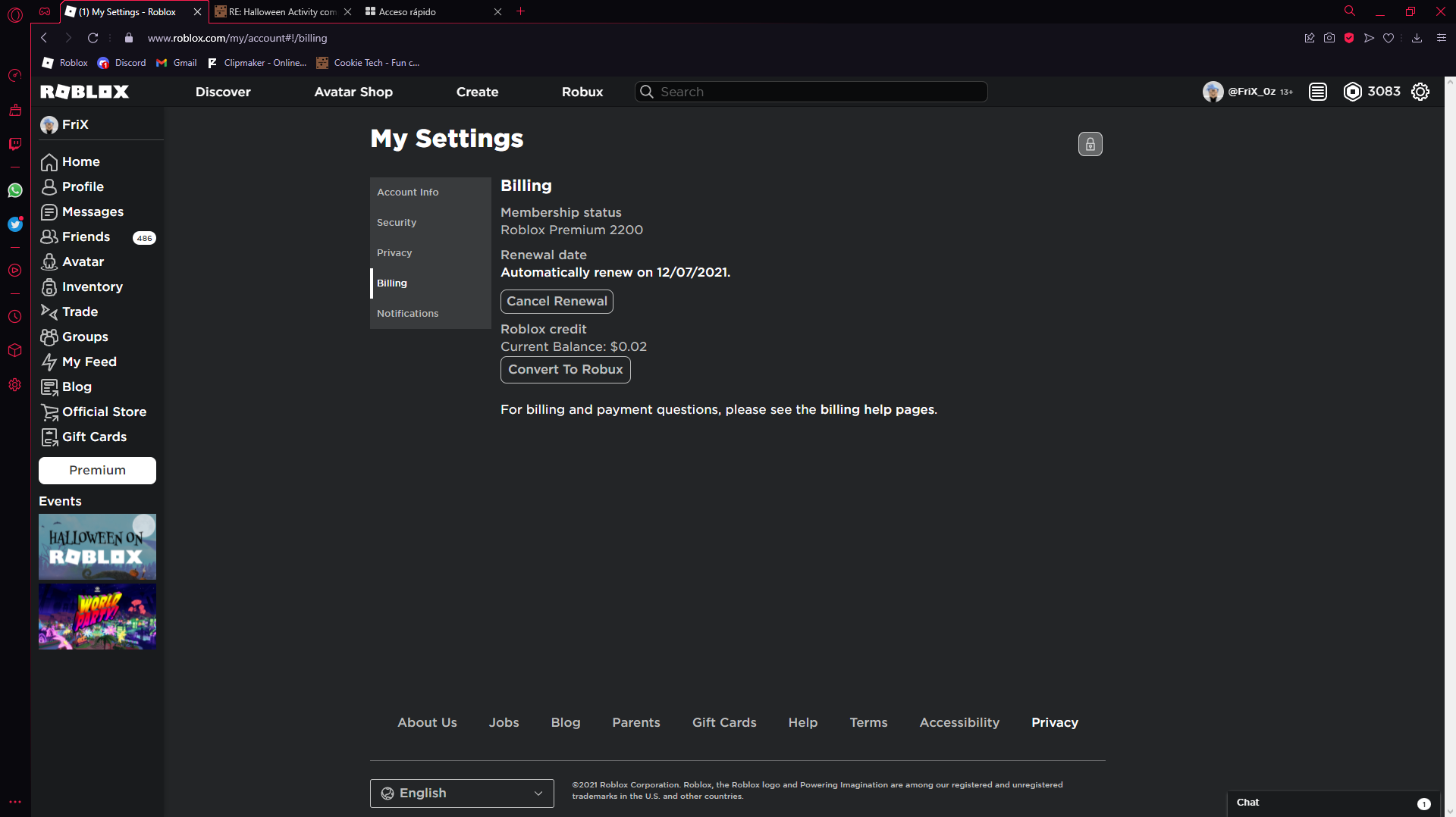Open Gift Cards in the sidebar

83,437
